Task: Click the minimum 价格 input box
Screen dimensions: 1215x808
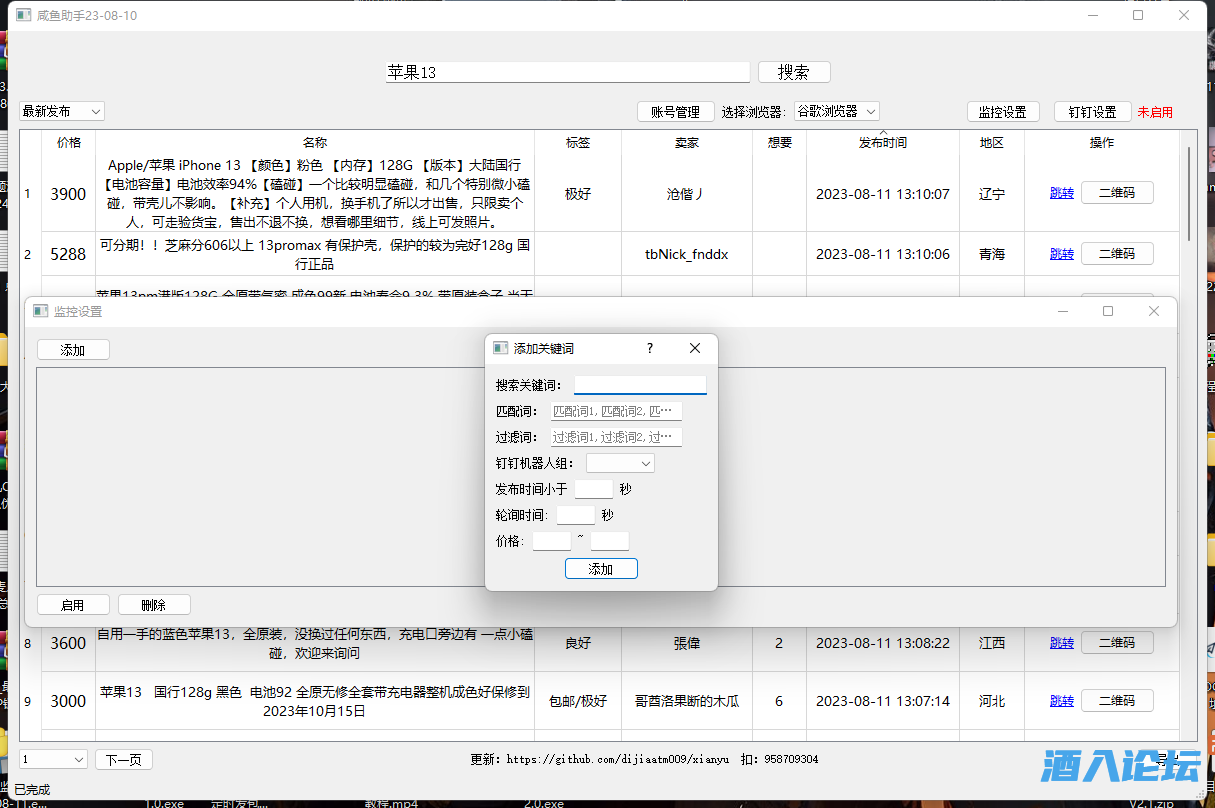Action: click(x=551, y=540)
